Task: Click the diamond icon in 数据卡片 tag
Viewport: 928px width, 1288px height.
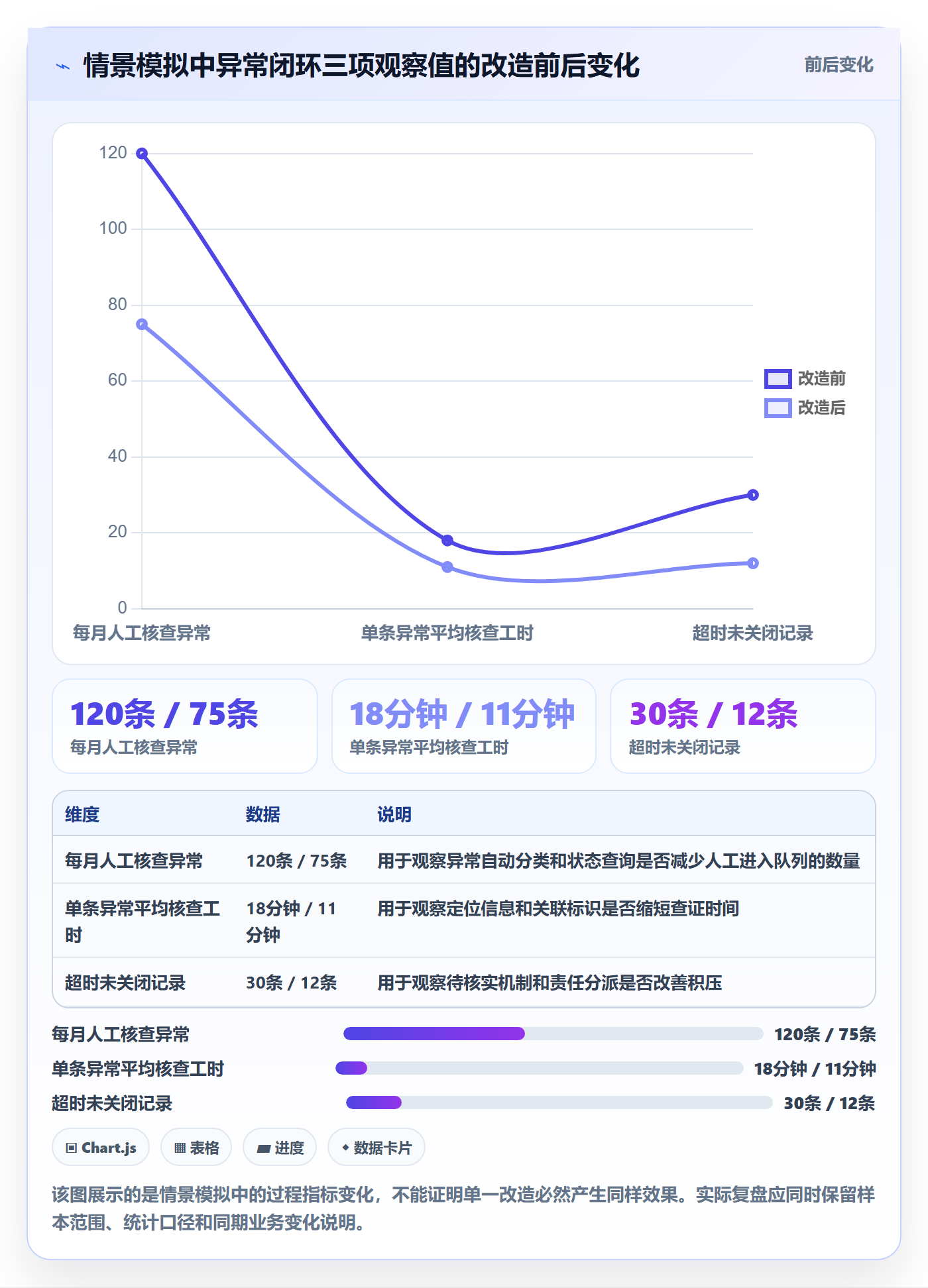Action: click(345, 1148)
